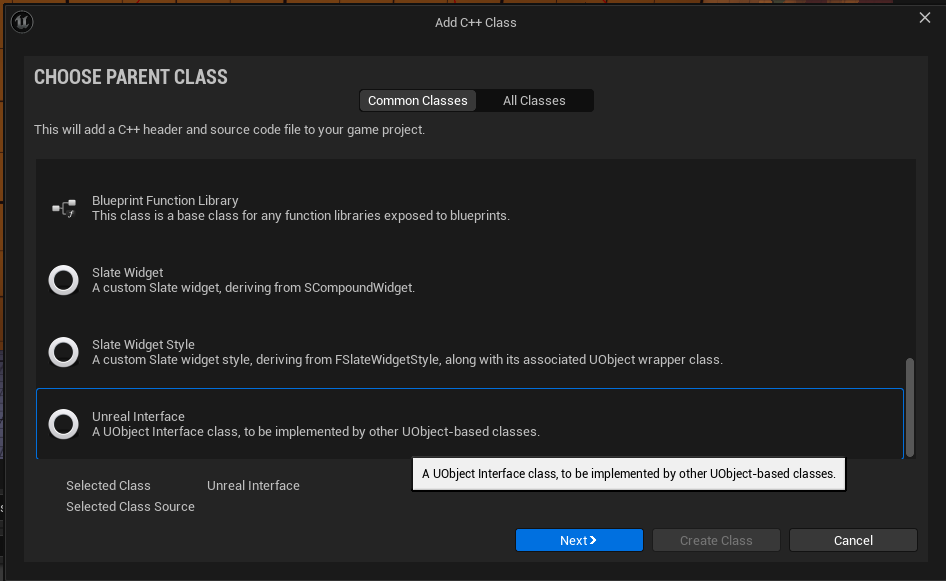Screen dimensions: 946x581
Task: Click the description mentioning SCompoundWidget
Action: 253,288
